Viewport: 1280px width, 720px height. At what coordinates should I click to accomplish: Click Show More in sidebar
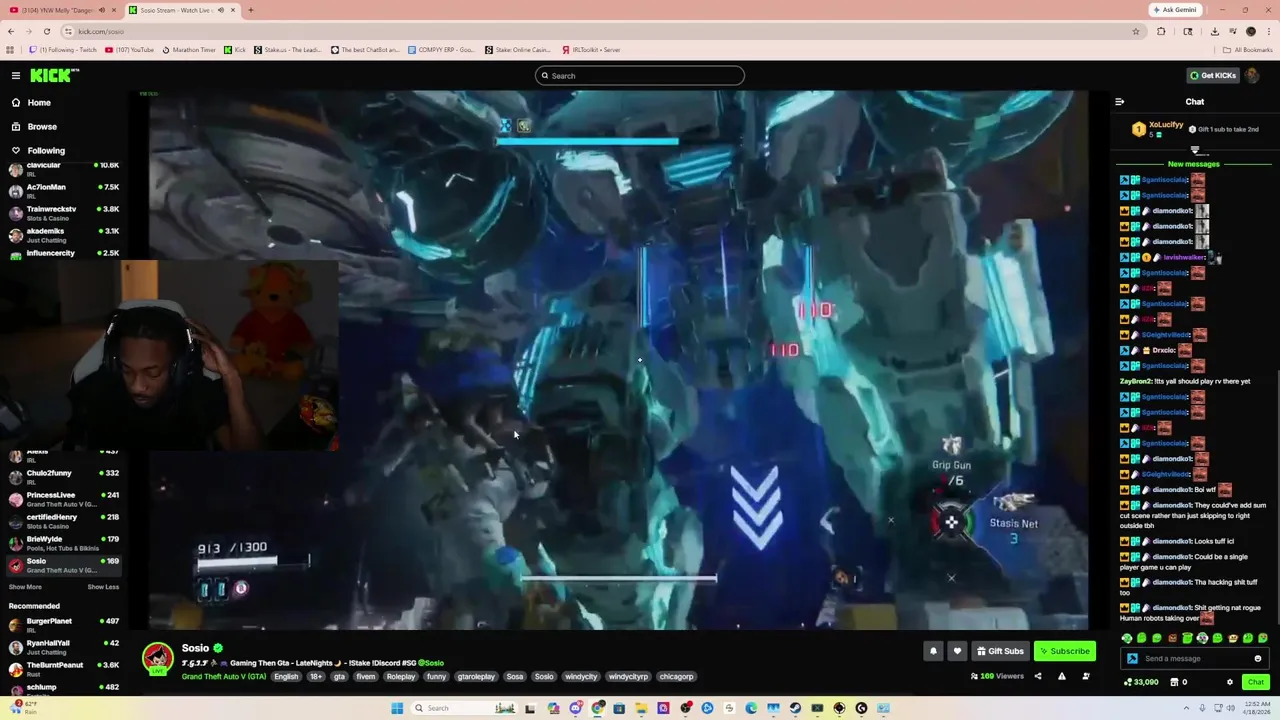click(x=25, y=587)
